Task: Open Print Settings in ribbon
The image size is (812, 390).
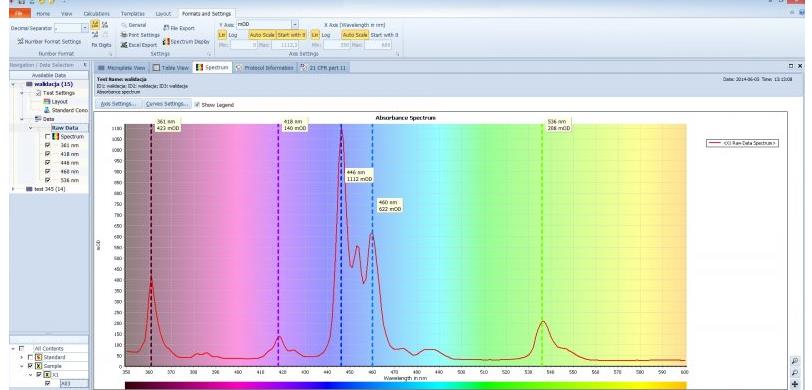Action: click(x=140, y=35)
